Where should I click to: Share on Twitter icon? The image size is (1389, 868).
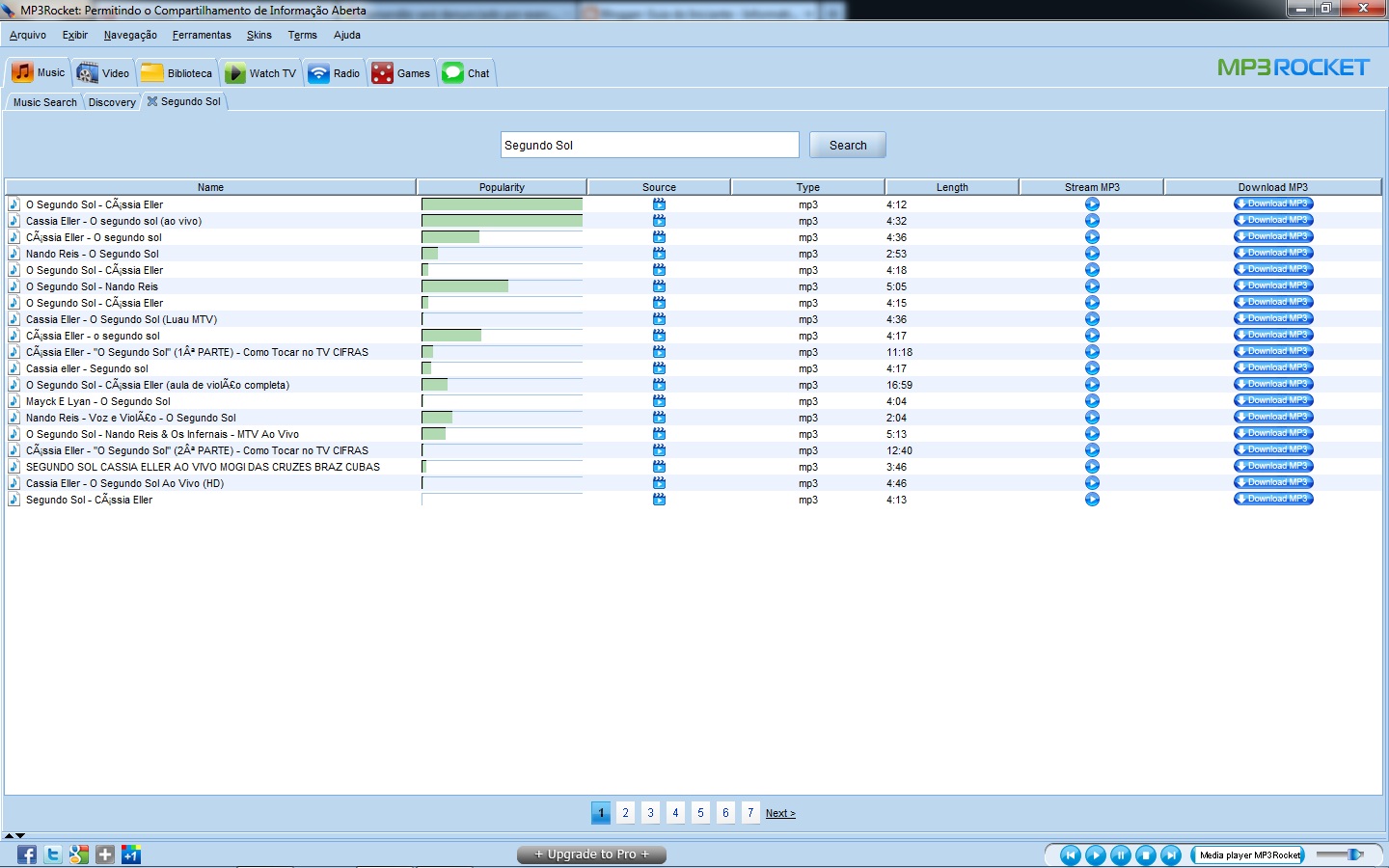click(x=53, y=854)
